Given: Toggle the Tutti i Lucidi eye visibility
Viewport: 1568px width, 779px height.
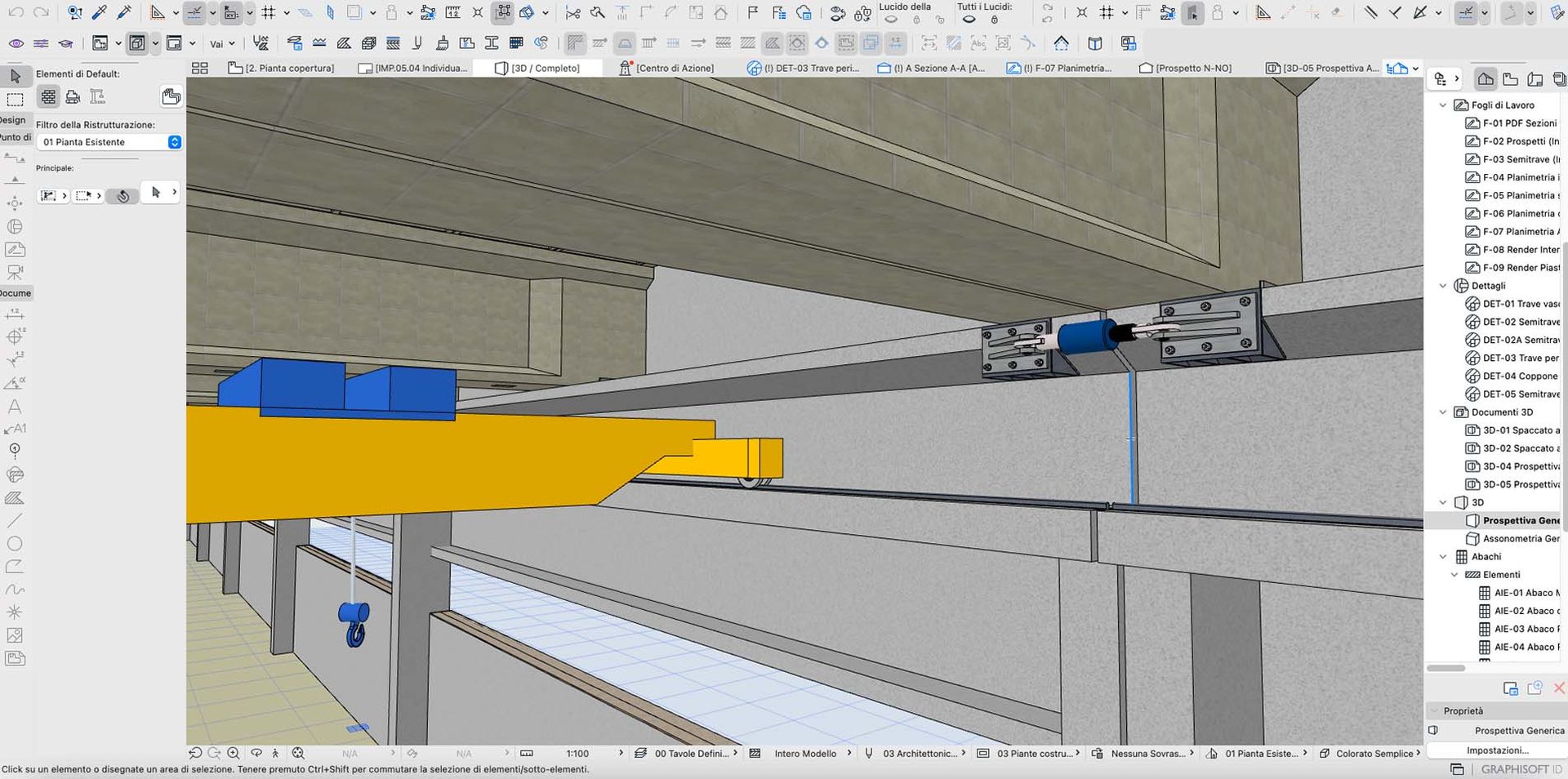Looking at the screenshot, I should (969, 20).
